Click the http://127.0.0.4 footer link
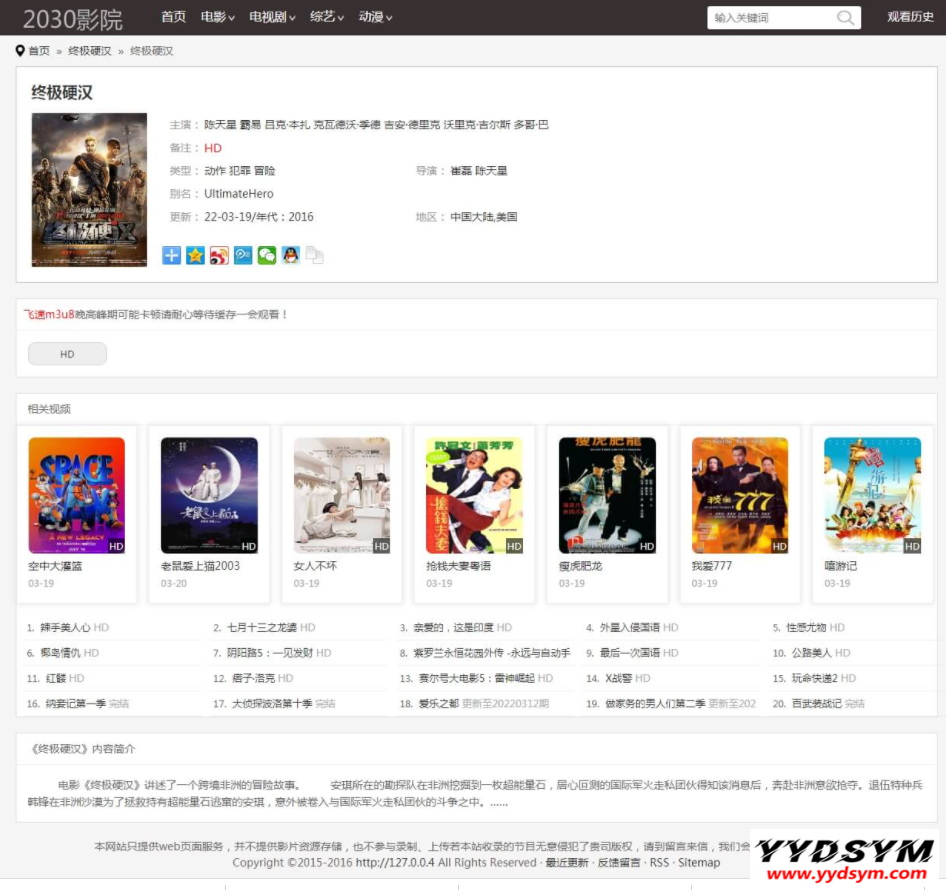946x890 pixels. pyautogui.click(x=395, y=863)
